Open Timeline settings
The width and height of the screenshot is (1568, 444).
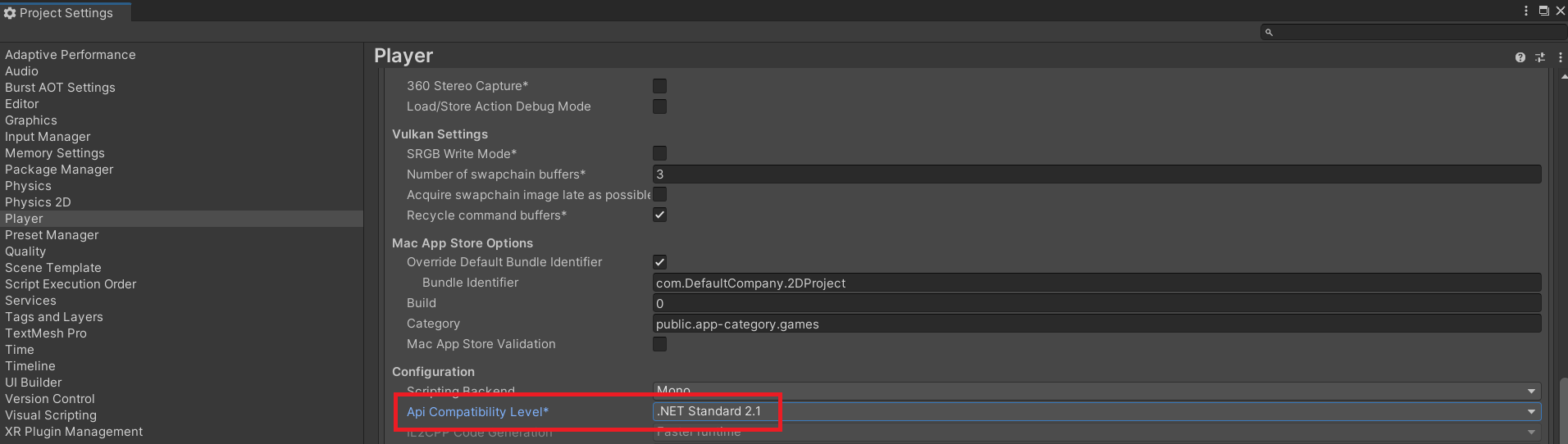(x=30, y=366)
